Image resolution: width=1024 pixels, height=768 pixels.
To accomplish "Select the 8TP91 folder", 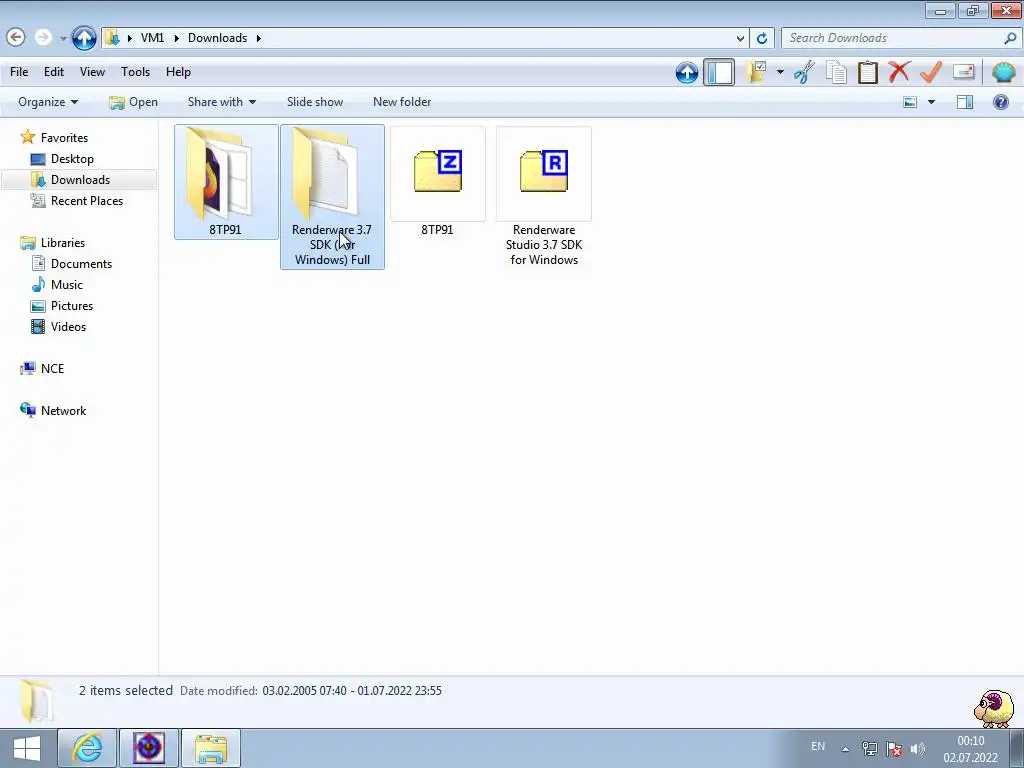I will coord(226,182).
